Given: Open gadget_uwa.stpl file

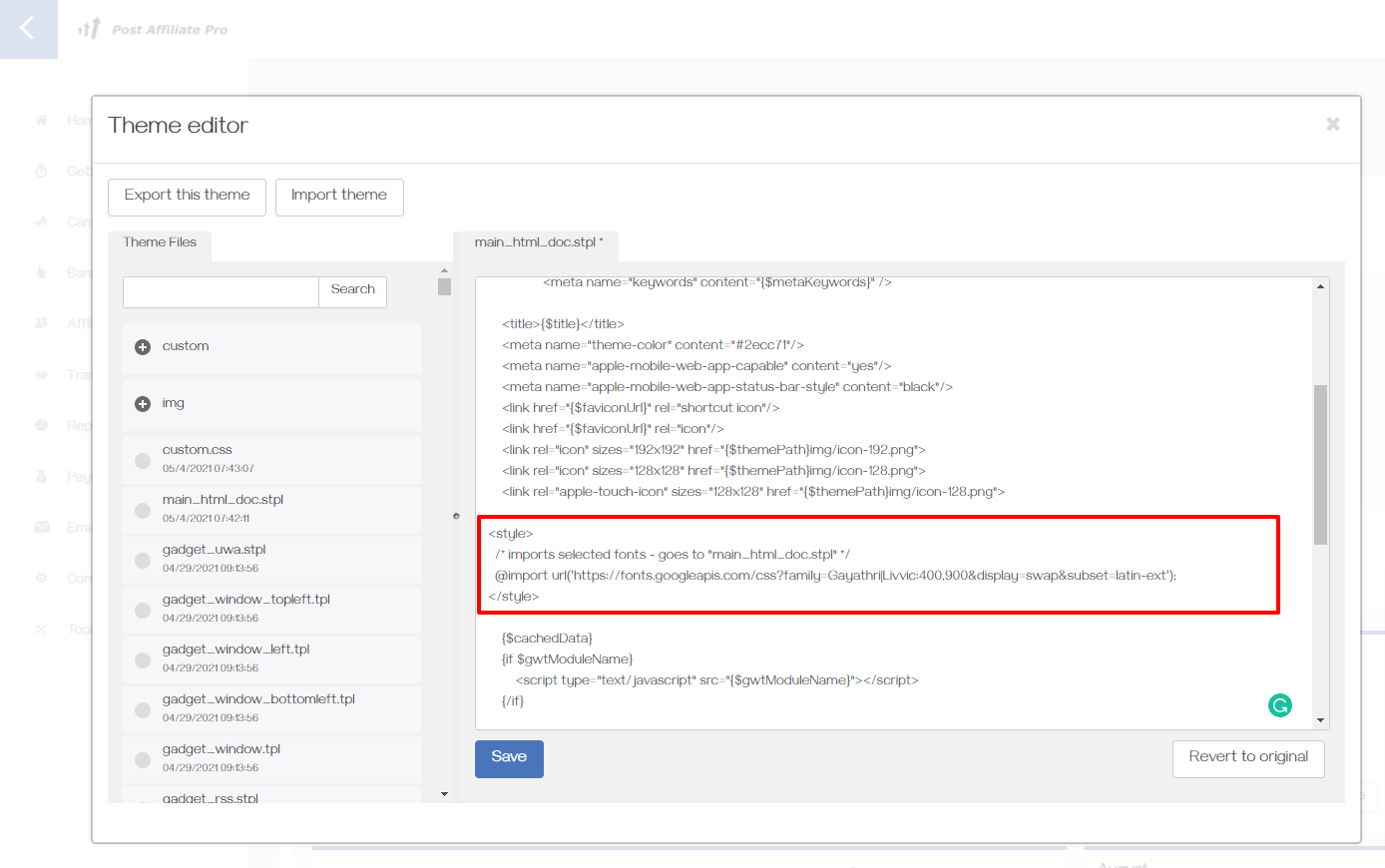Looking at the screenshot, I should click(271, 559).
